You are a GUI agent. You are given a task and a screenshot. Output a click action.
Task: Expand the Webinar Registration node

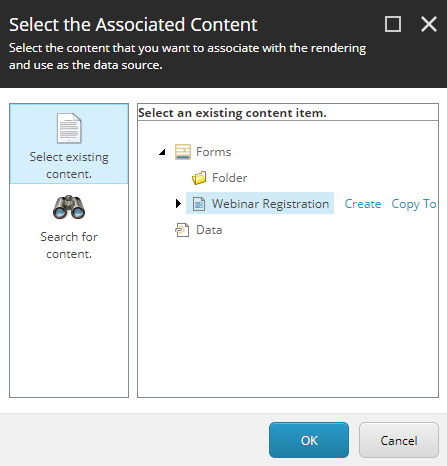point(178,203)
